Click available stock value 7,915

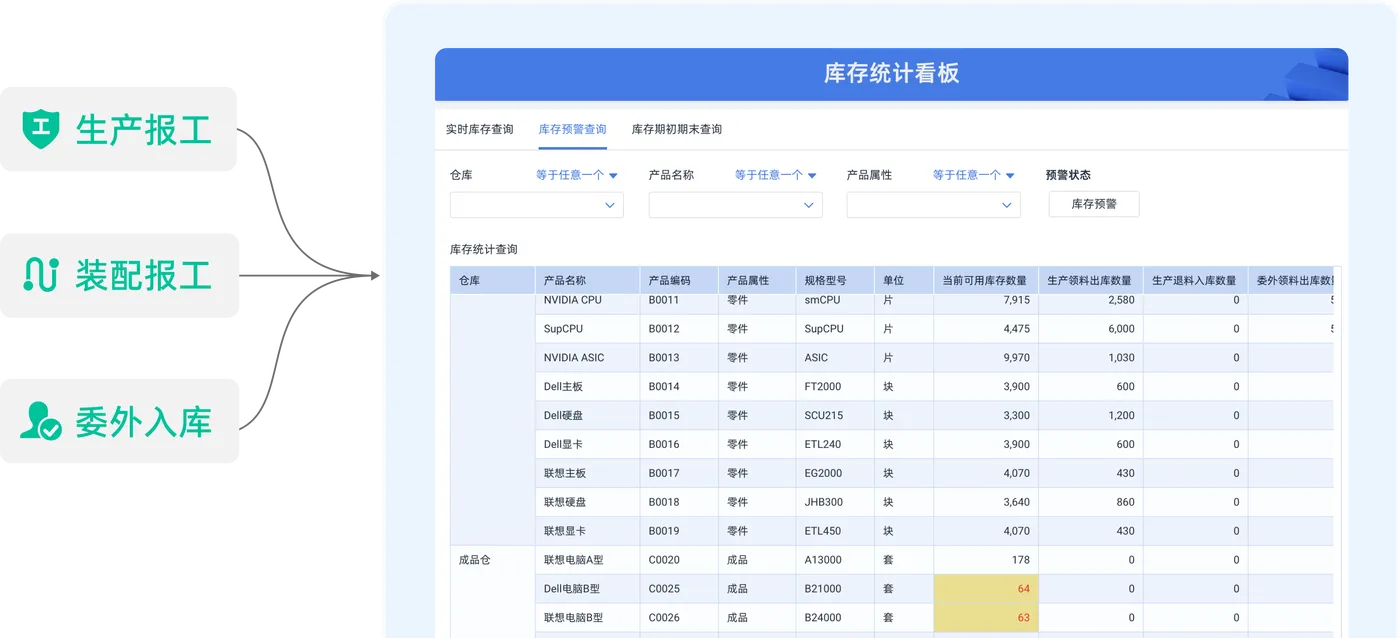[x=1016, y=300]
